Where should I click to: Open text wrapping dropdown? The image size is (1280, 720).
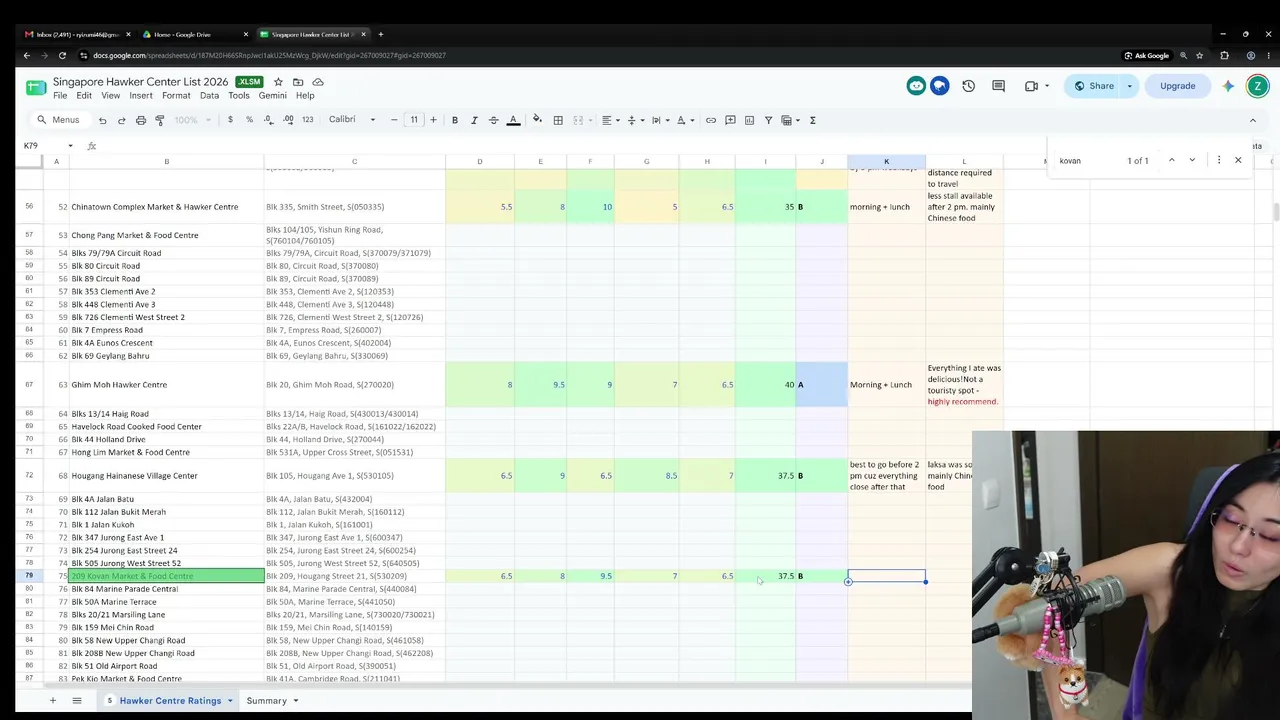tap(659, 120)
